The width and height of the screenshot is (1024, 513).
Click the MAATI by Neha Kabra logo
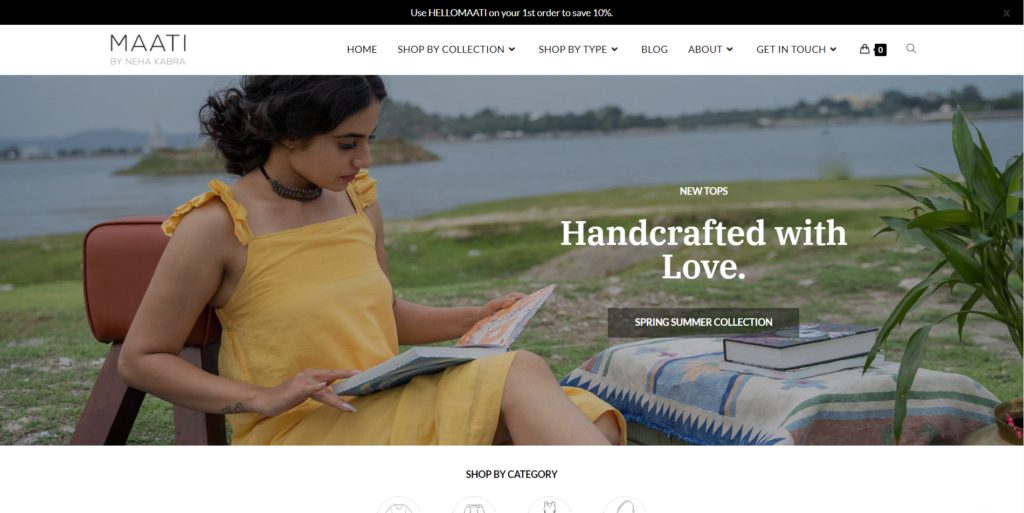[x=148, y=50]
